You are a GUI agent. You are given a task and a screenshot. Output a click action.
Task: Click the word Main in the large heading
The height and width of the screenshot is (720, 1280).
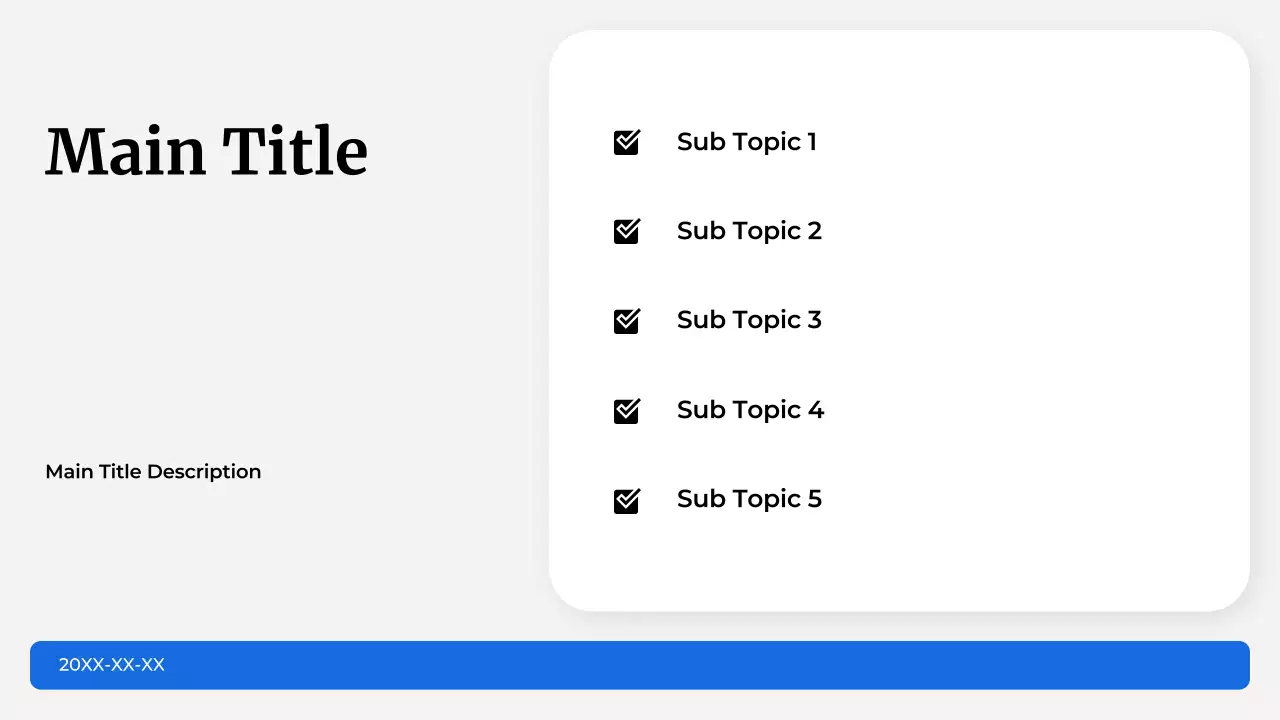click(x=125, y=152)
